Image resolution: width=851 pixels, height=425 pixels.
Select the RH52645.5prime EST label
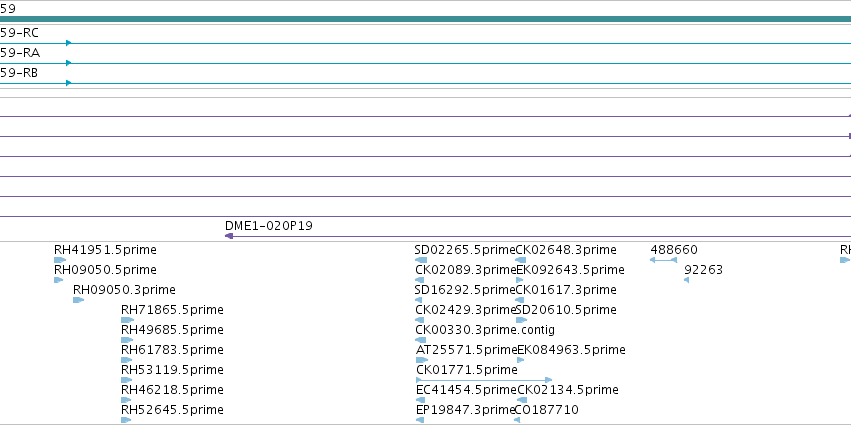[x=172, y=409]
